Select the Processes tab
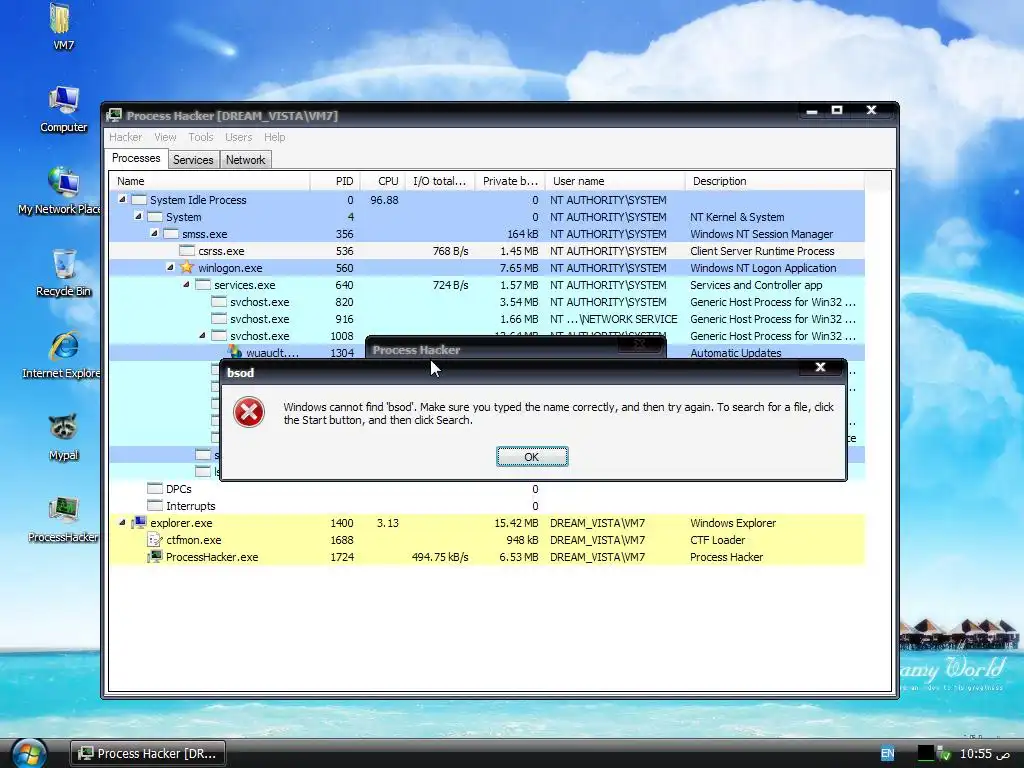The width and height of the screenshot is (1024, 768). click(x=136, y=159)
